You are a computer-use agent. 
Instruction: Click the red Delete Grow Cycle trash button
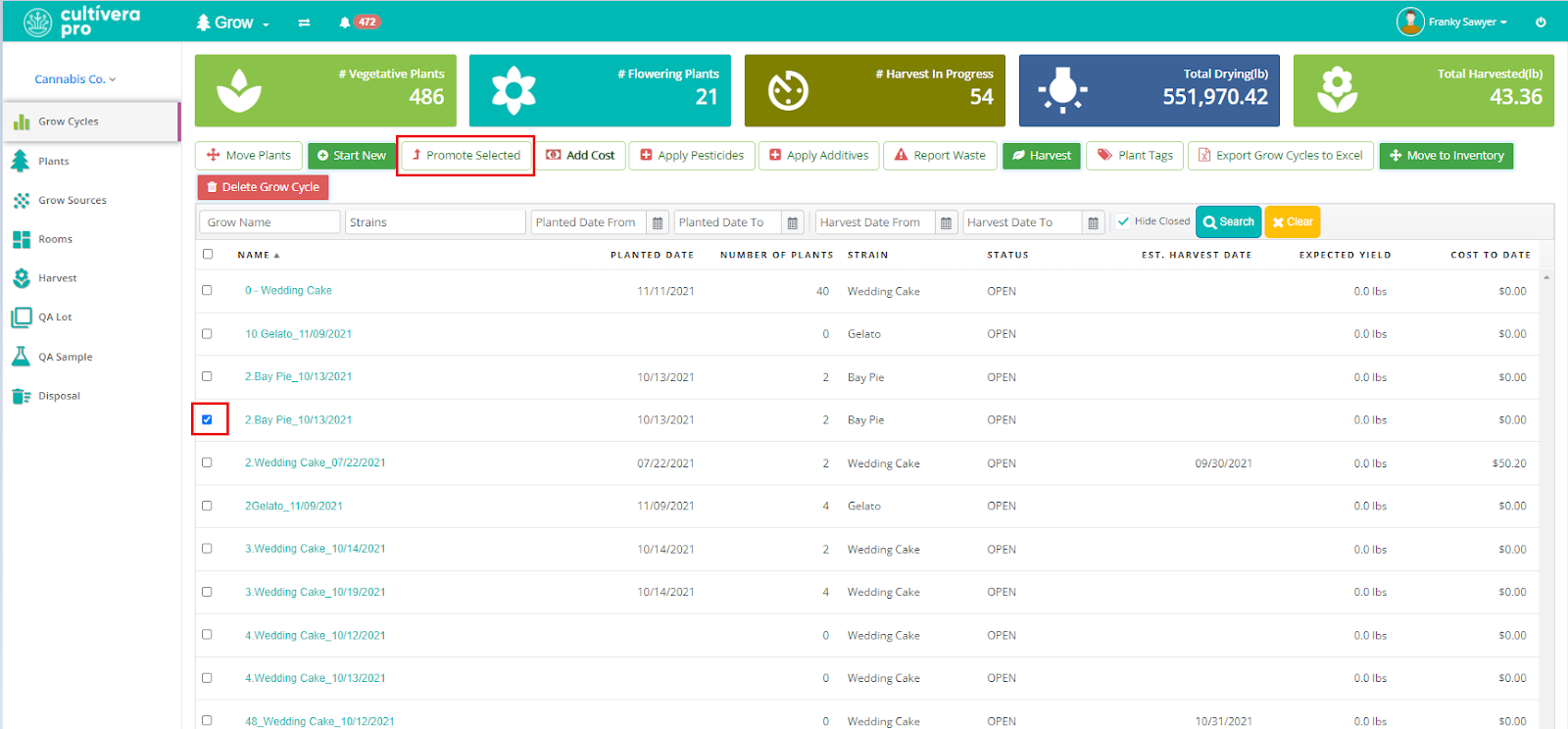coord(263,187)
